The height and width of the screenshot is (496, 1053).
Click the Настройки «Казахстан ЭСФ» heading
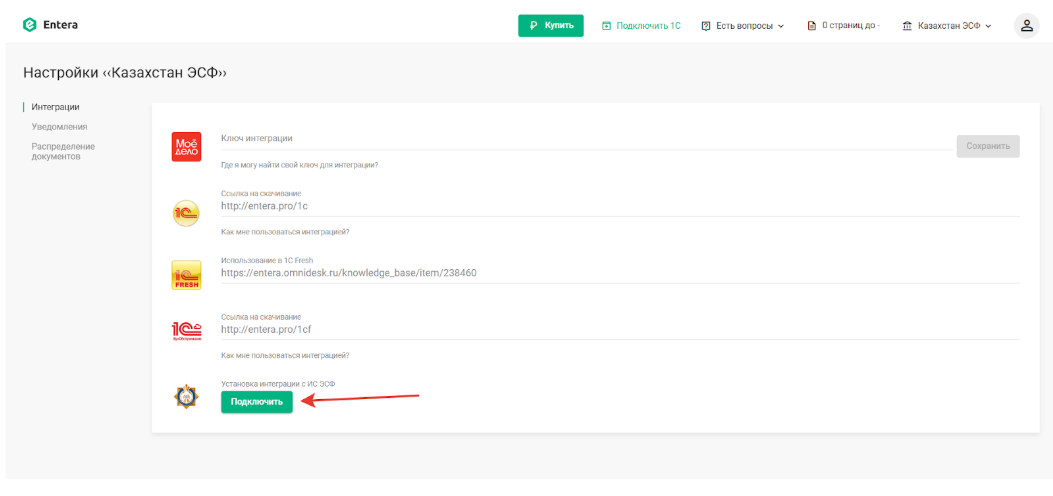(x=125, y=72)
